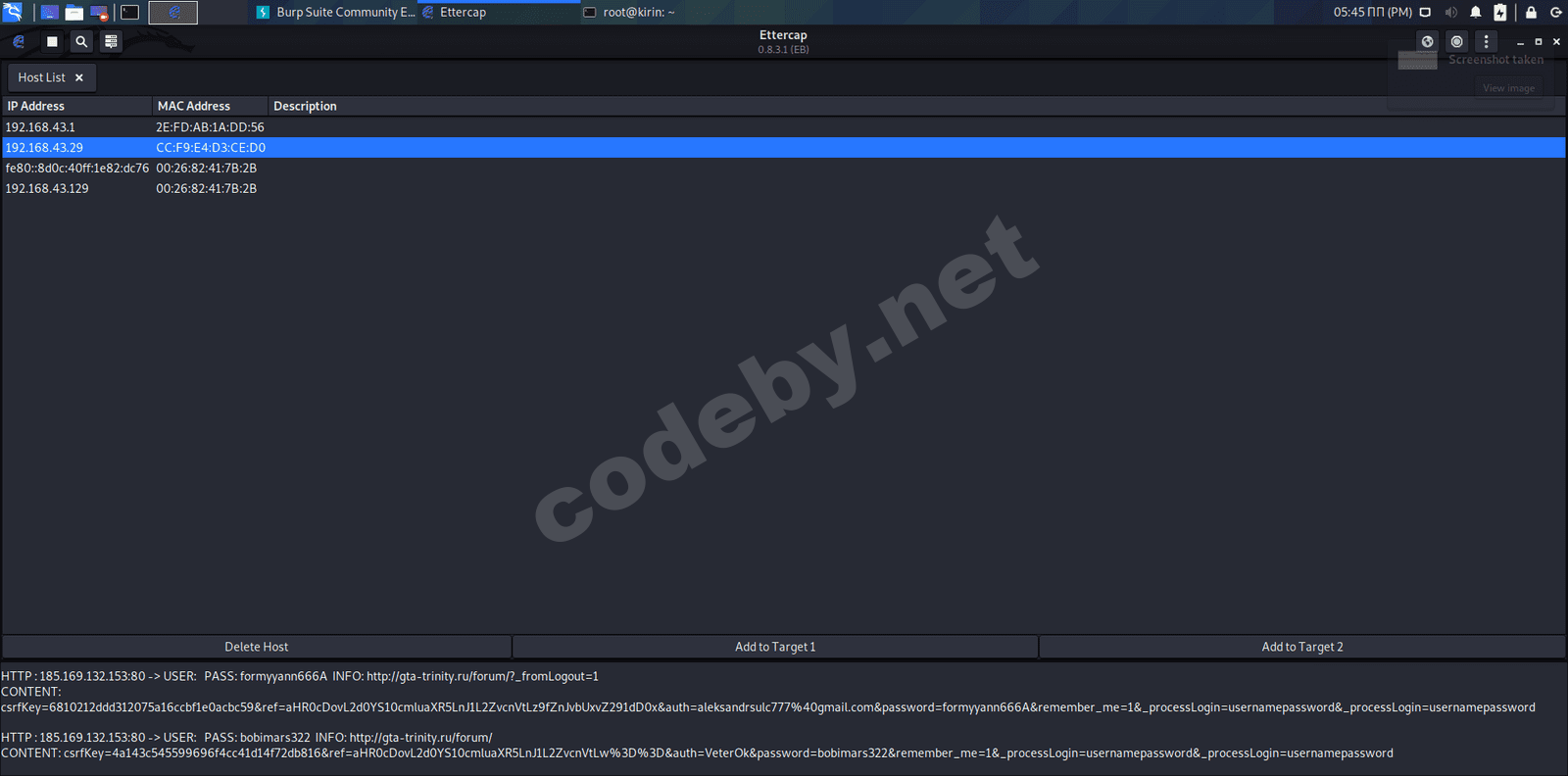Maximize the Ettercap window
Screen dimensions: 1568x776
[1539, 42]
